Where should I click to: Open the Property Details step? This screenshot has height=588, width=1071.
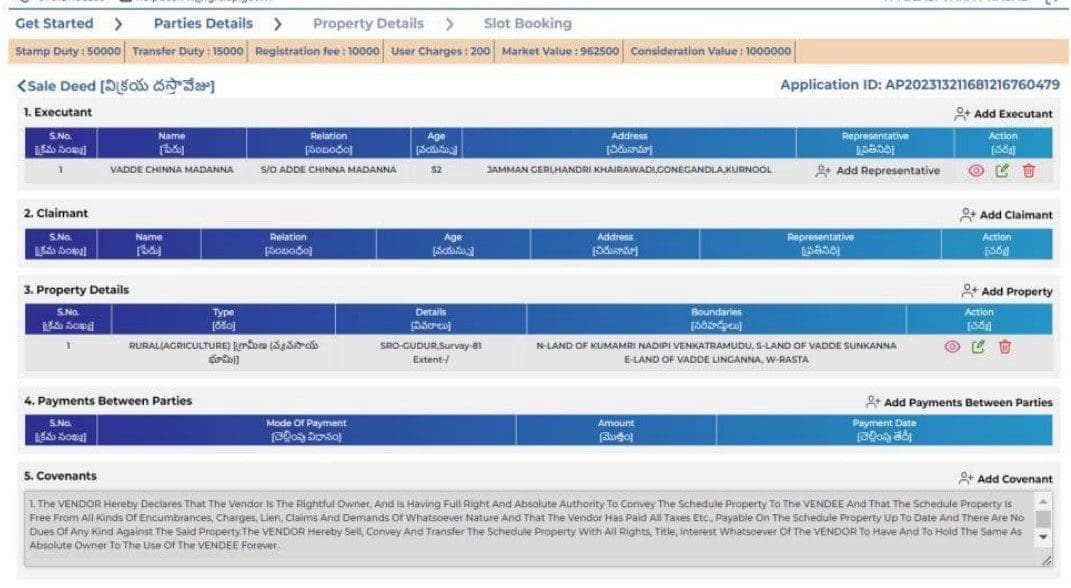368,24
